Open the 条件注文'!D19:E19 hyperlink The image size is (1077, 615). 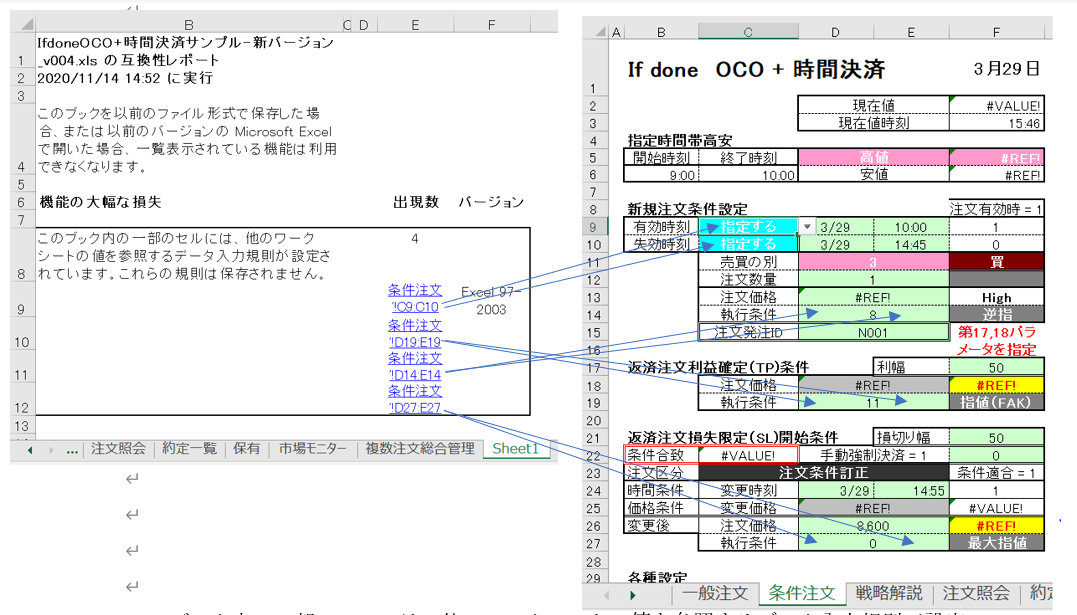pyautogui.click(x=414, y=334)
